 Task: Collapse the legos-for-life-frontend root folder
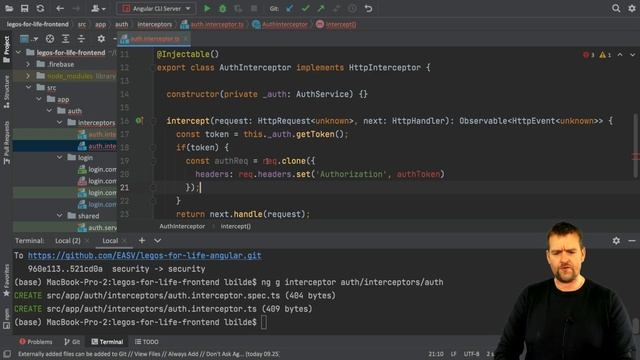click(x=18, y=53)
